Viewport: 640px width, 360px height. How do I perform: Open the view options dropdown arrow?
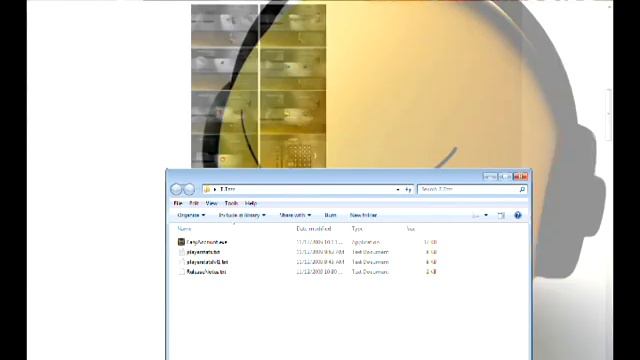pos(486,216)
